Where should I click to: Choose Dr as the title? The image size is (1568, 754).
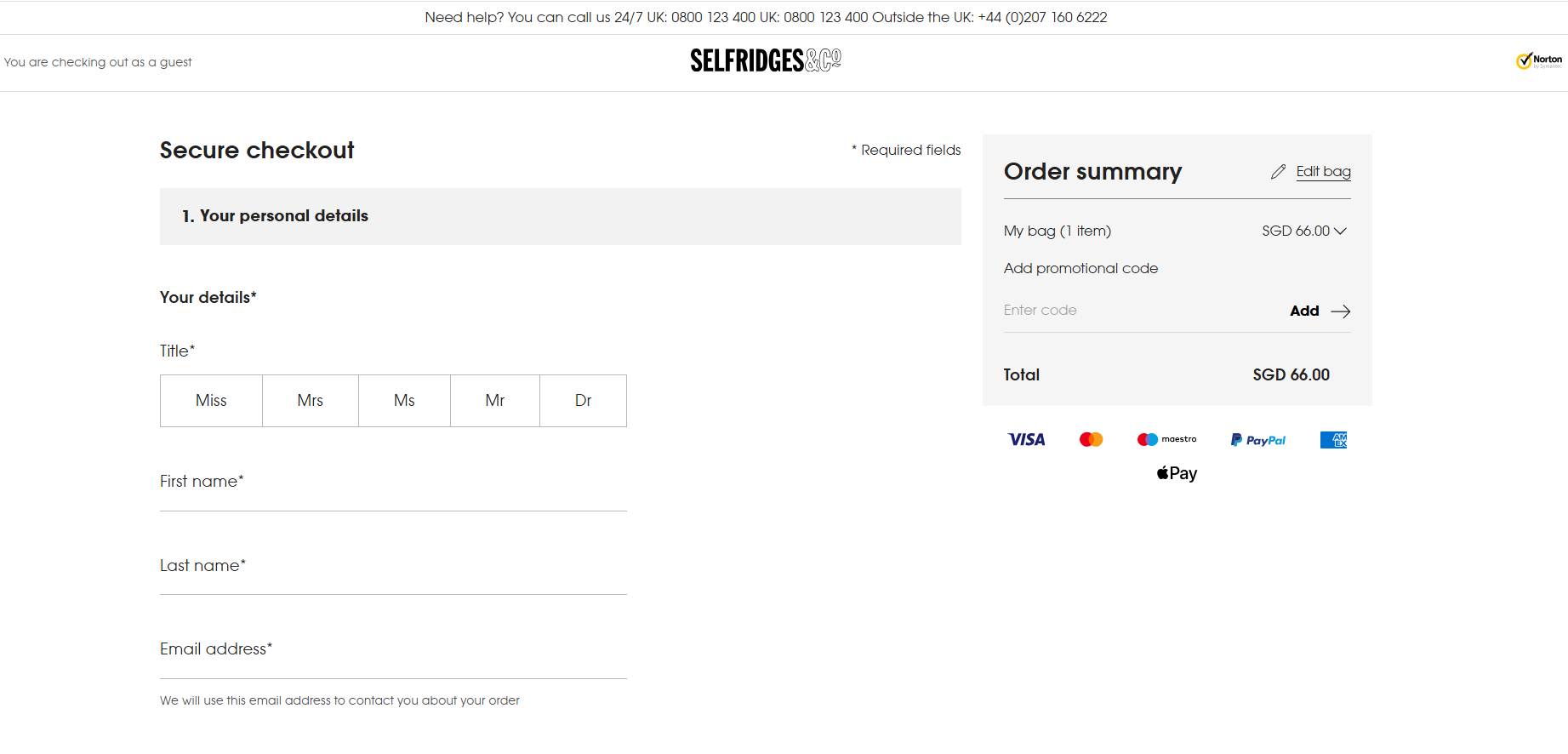tap(583, 401)
